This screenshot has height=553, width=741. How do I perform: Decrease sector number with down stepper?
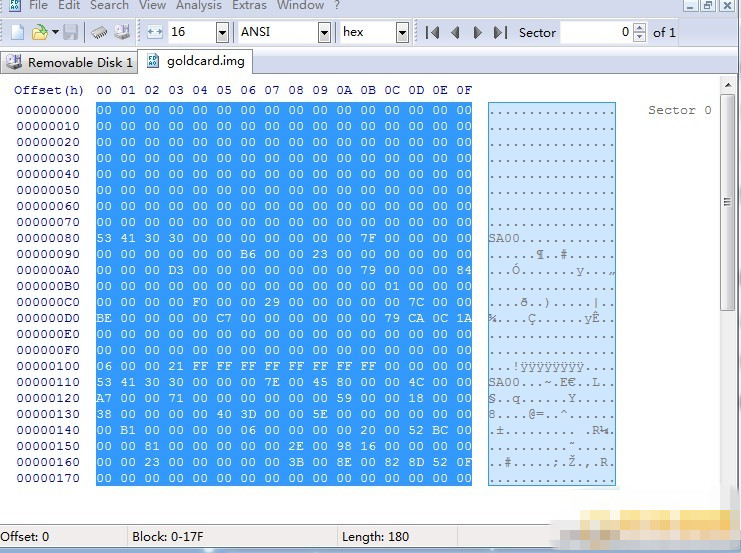639,37
